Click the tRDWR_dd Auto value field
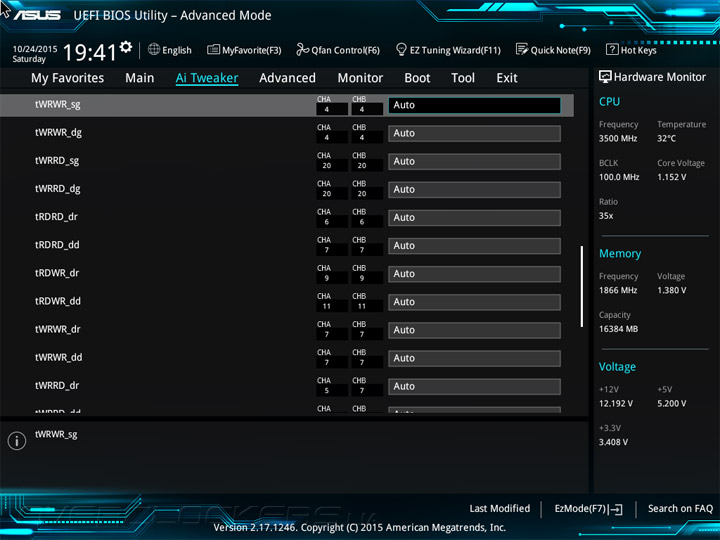The image size is (720, 540). point(474,302)
